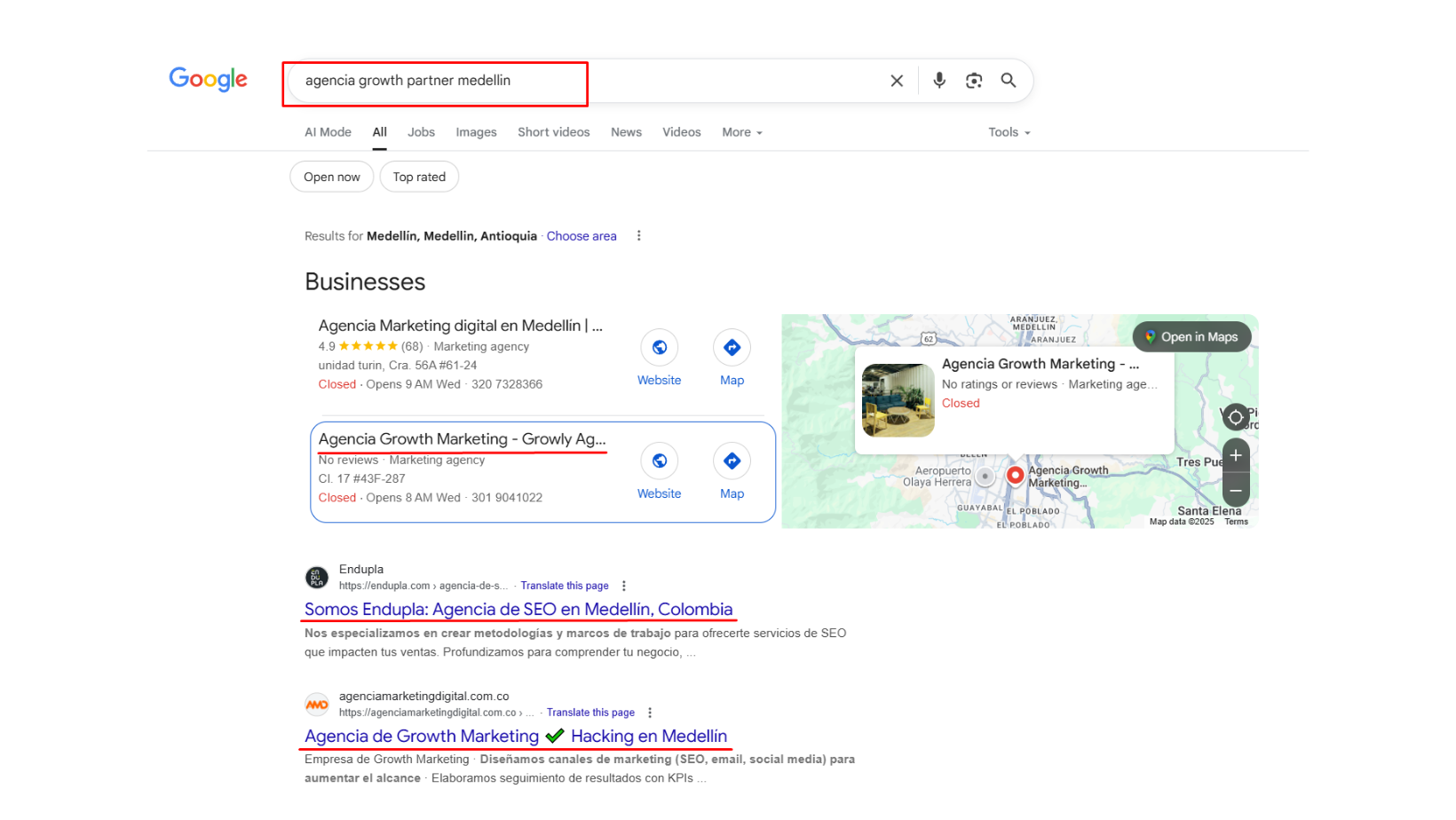Click Translate this page for agenciamarketingdigital
The image size is (1456, 820).
pos(590,713)
